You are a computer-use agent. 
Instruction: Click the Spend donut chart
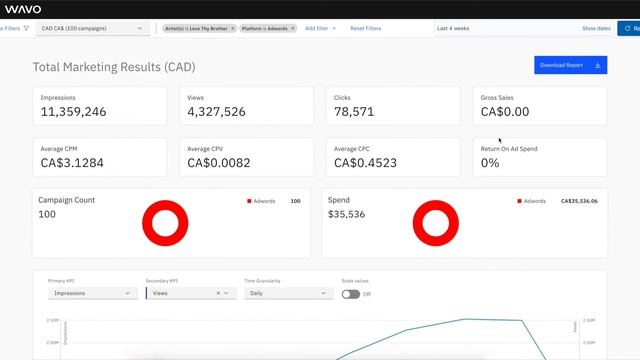click(436, 223)
